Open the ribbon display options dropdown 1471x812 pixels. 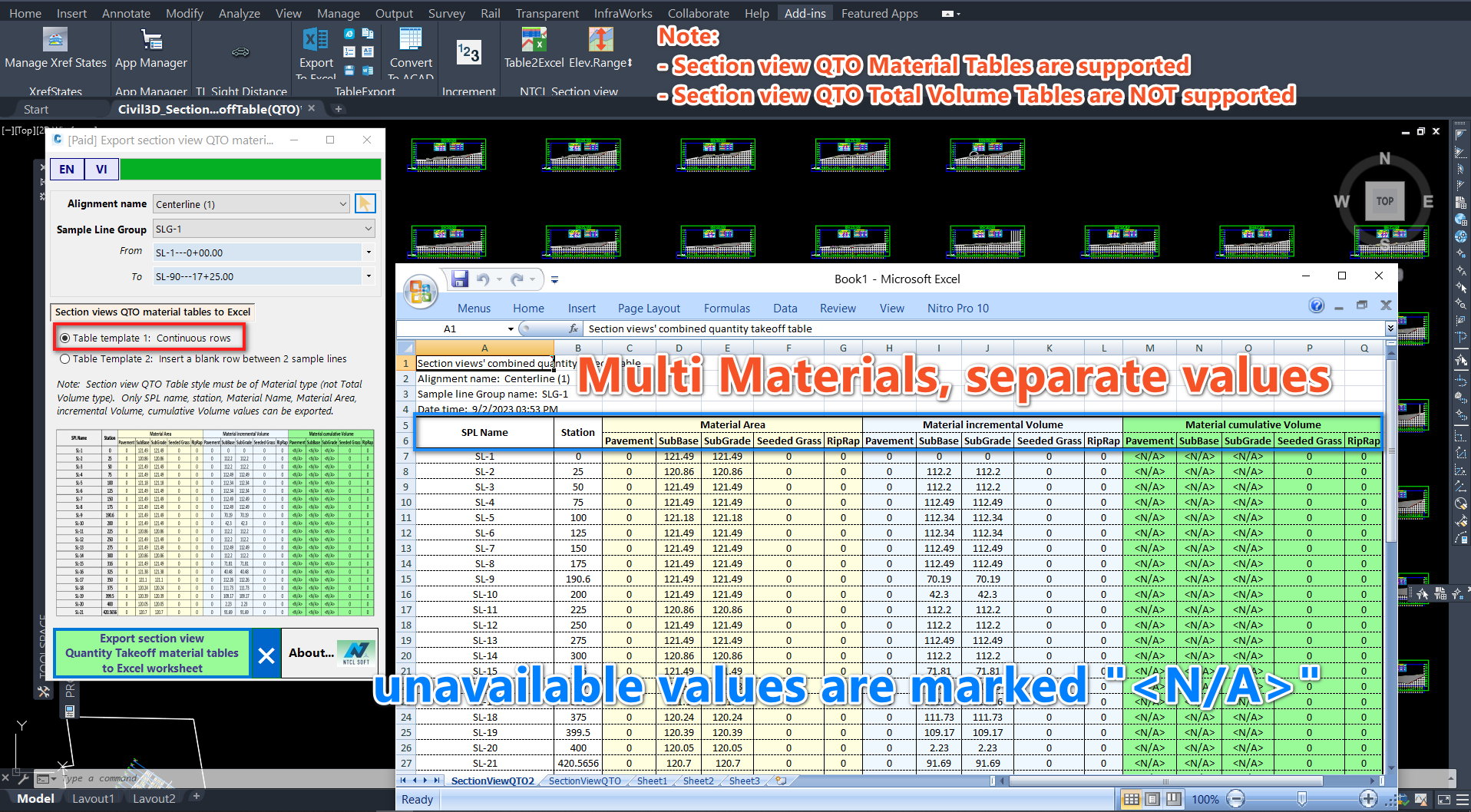[951, 13]
